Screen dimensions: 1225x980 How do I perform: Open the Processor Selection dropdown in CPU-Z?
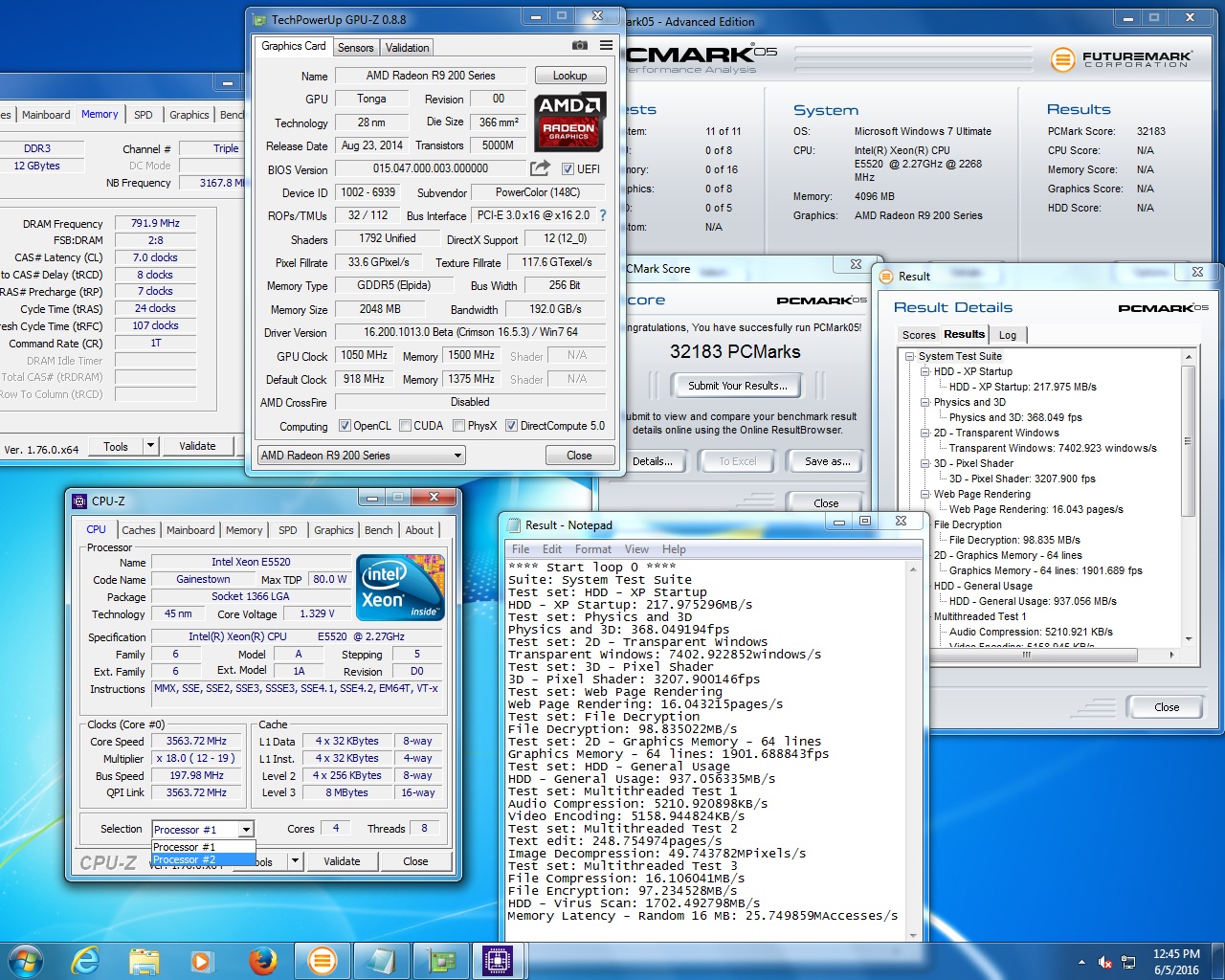(x=203, y=830)
